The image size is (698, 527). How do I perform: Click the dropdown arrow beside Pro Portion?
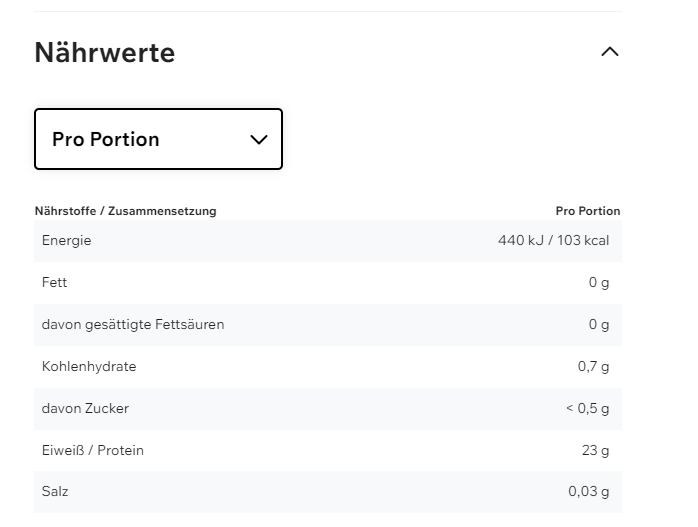pyautogui.click(x=259, y=139)
